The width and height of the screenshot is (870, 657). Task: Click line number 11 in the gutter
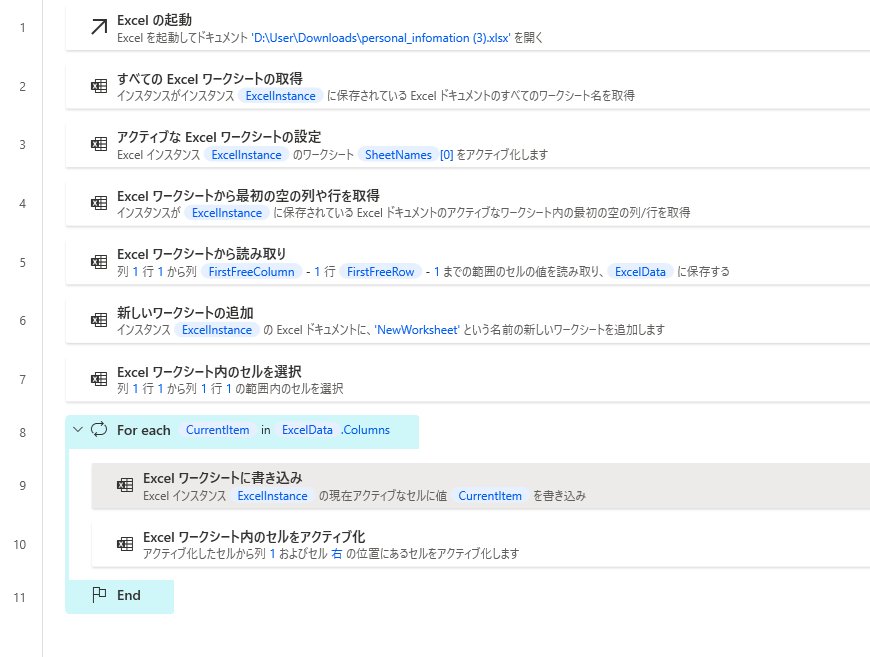(20, 598)
